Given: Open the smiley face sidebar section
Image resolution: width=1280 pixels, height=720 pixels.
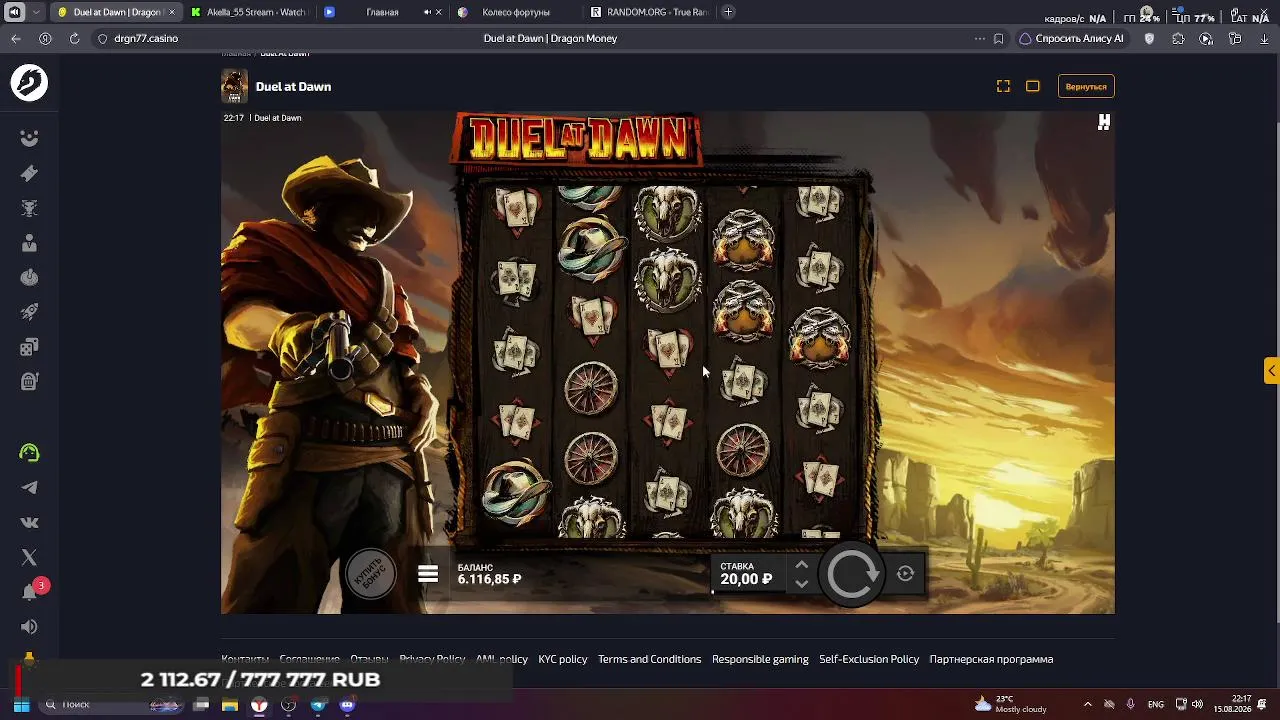Looking at the screenshot, I should [29, 138].
